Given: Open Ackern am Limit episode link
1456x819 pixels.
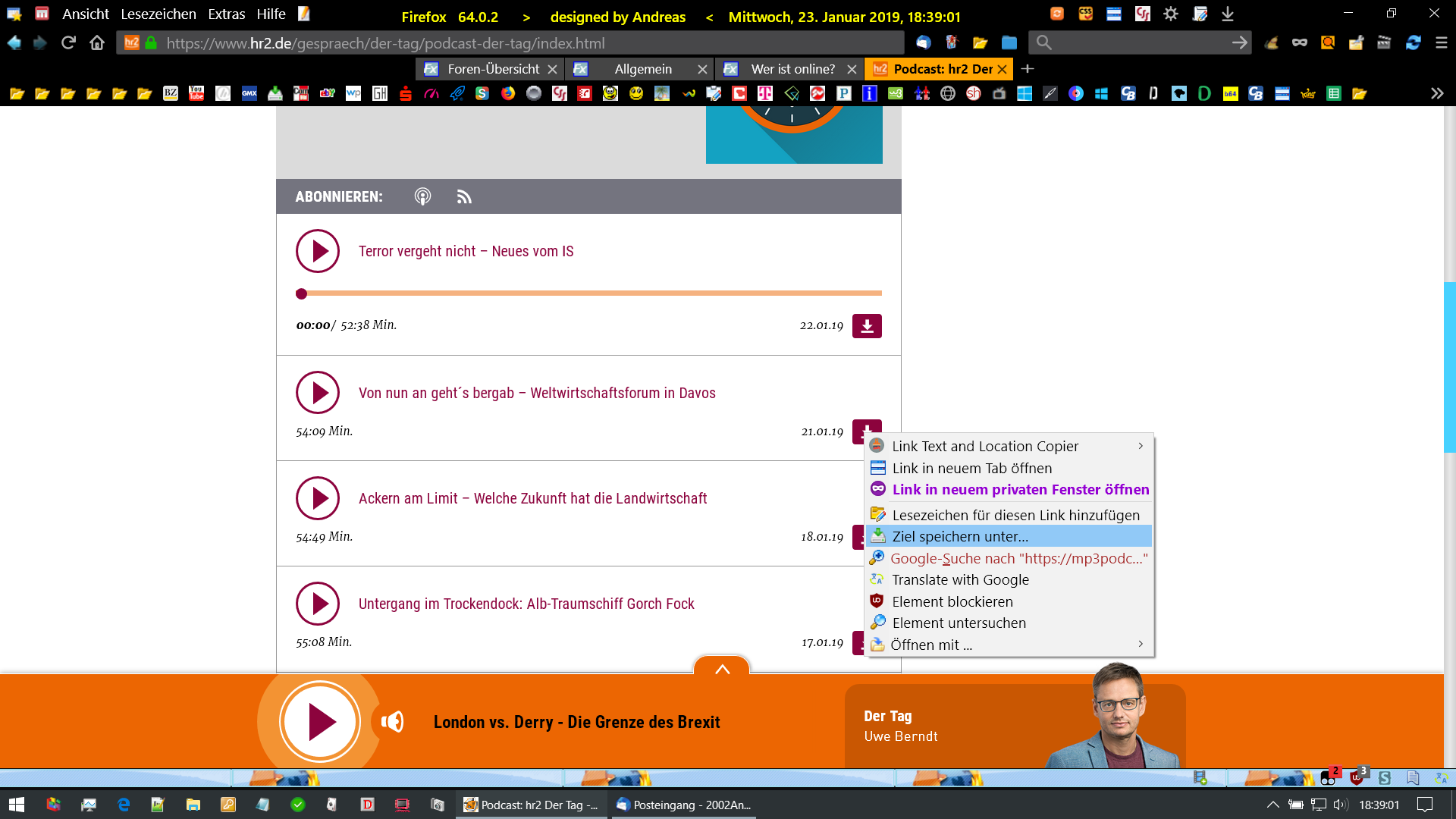Looking at the screenshot, I should 532,498.
